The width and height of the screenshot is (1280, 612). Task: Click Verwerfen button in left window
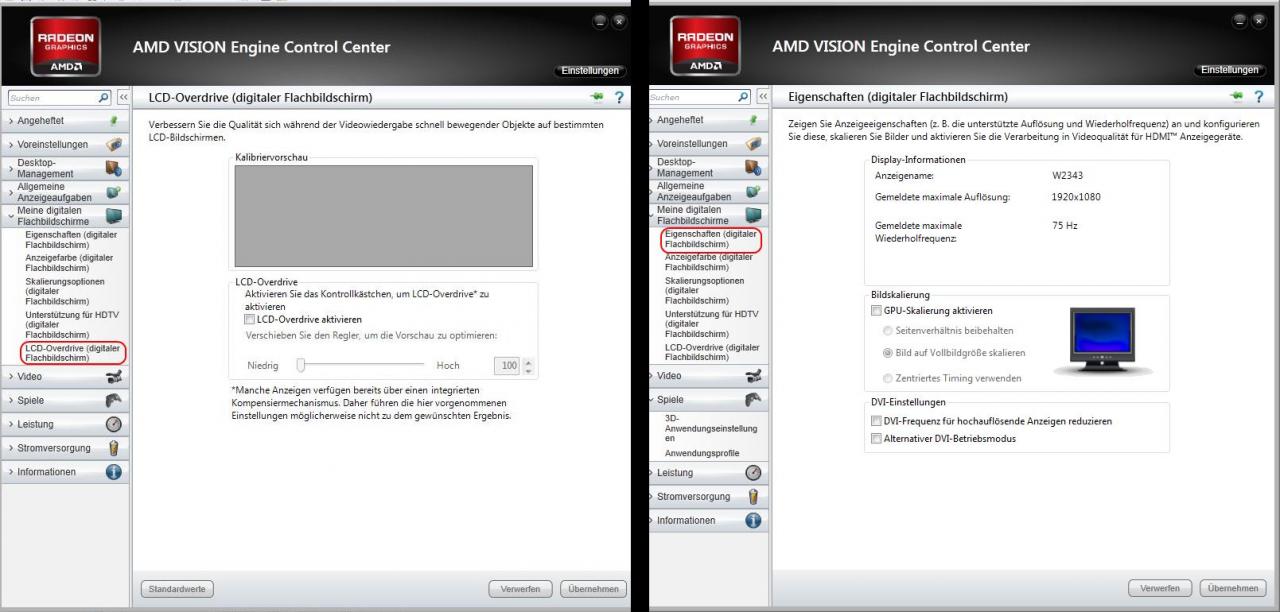pos(520,589)
